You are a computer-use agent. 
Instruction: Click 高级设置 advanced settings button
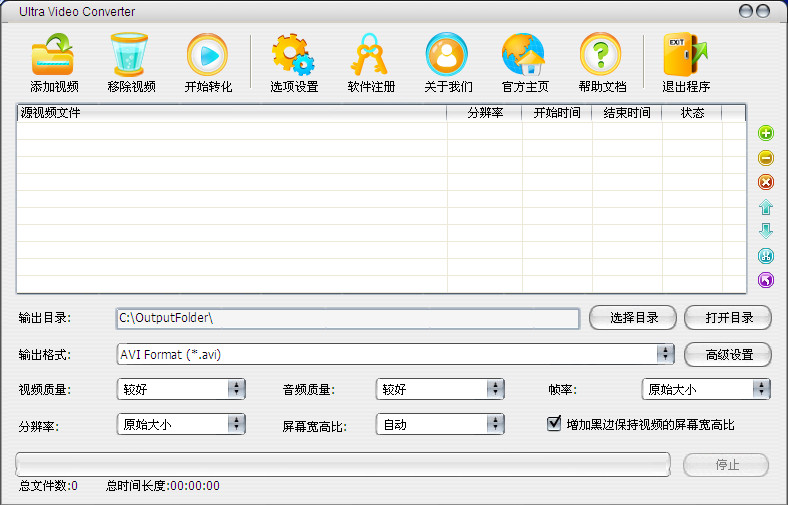click(728, 355)
